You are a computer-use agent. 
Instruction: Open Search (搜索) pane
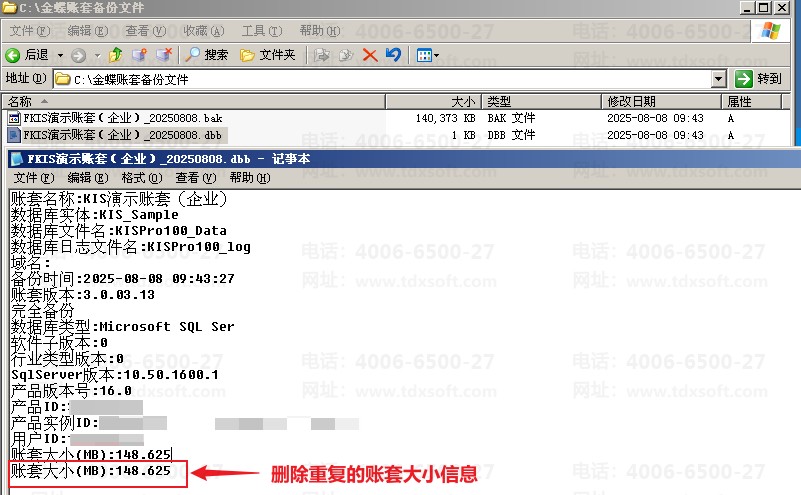tap(206, 55)
